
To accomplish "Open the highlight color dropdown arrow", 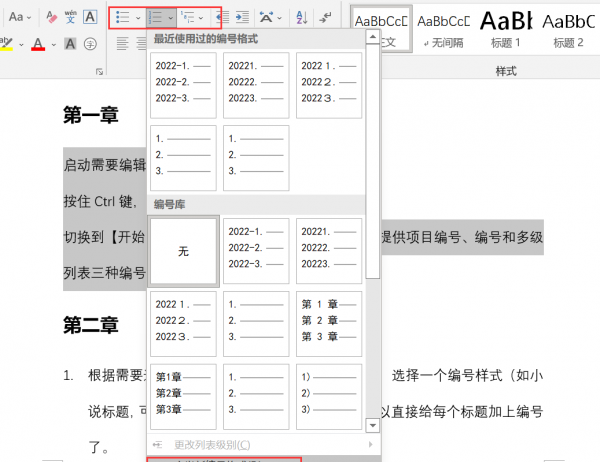I will 21,45.
